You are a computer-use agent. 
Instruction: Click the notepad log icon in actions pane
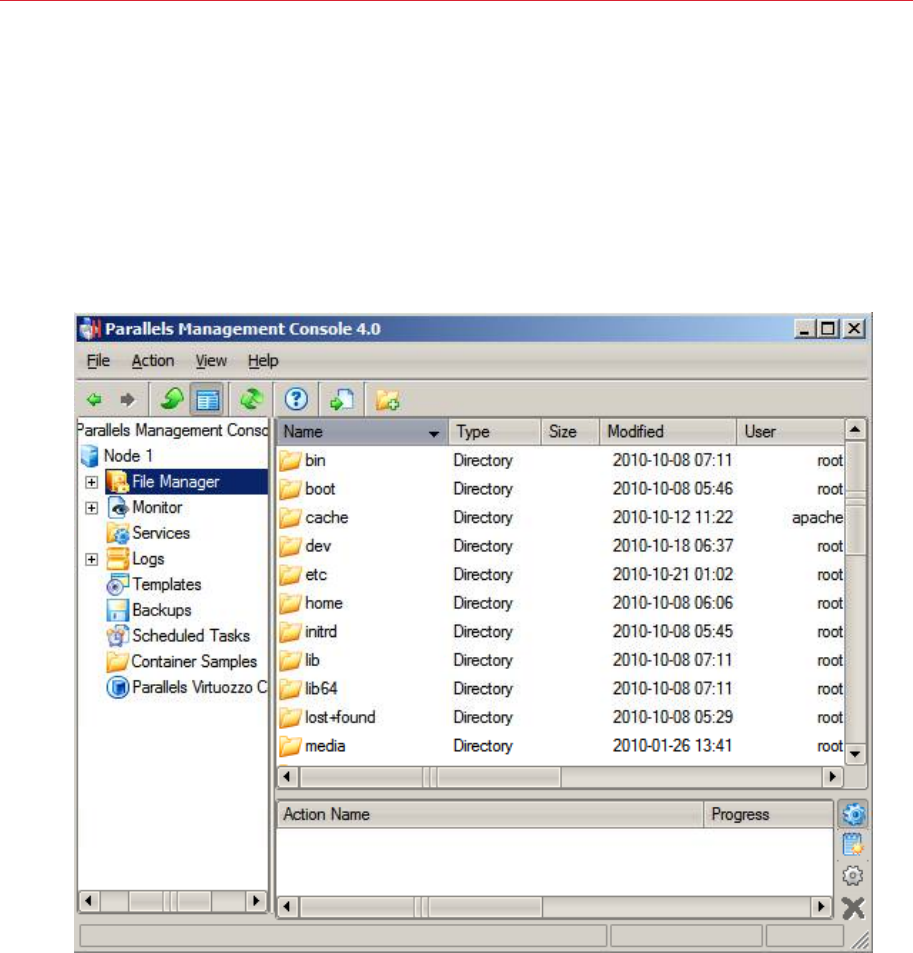[x=853, y=845]
